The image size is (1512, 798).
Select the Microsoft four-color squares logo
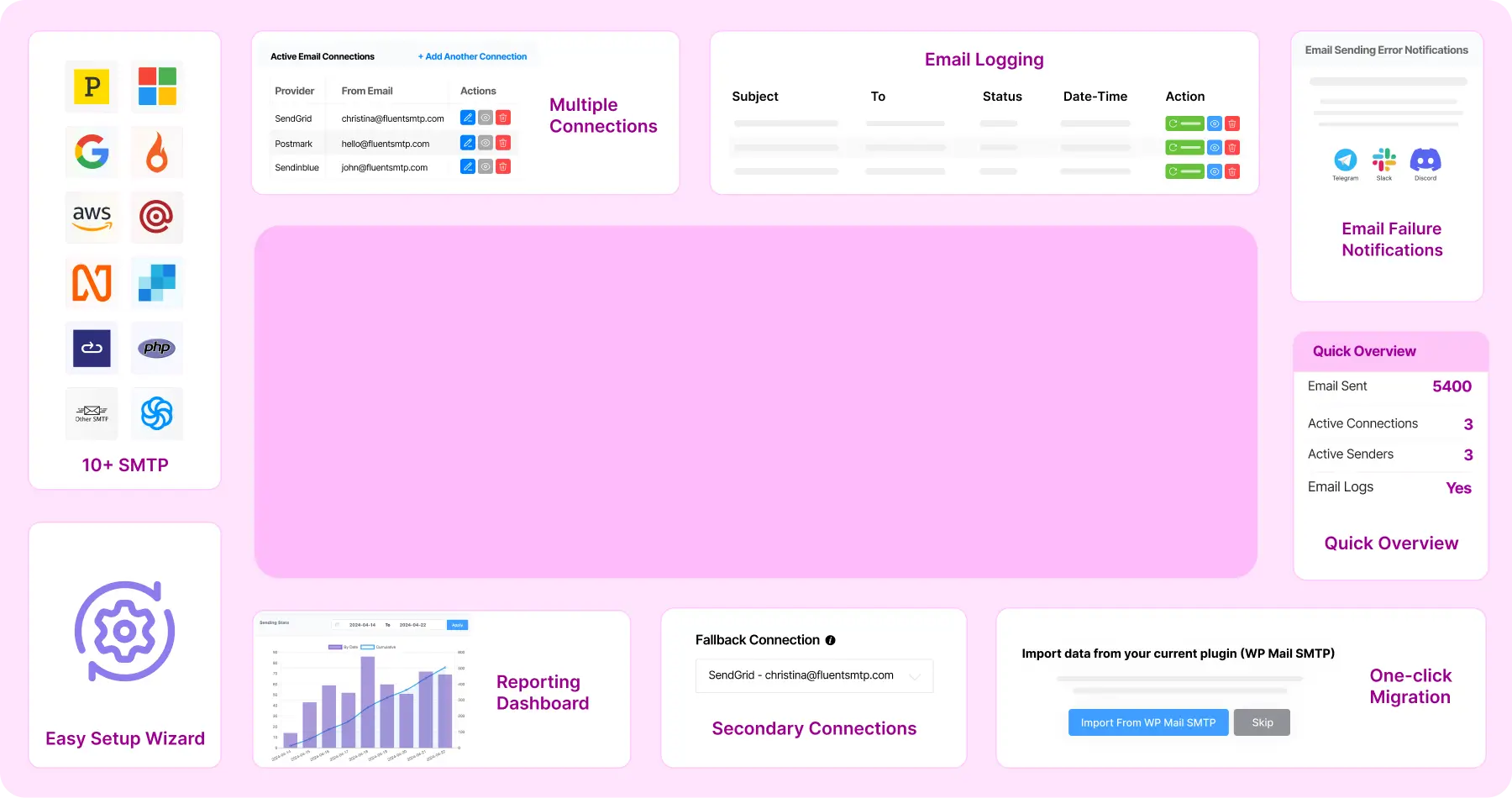click(157, 87)
